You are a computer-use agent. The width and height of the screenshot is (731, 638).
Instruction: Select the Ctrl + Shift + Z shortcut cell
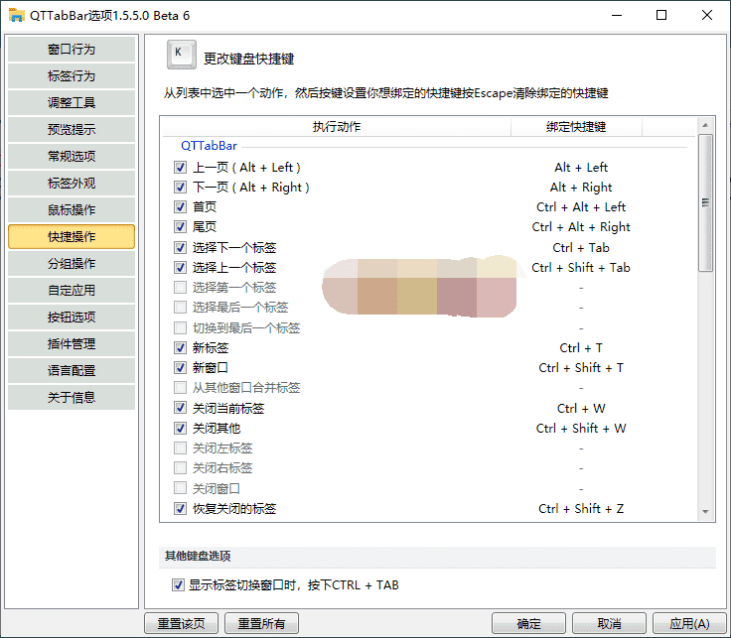581,508
